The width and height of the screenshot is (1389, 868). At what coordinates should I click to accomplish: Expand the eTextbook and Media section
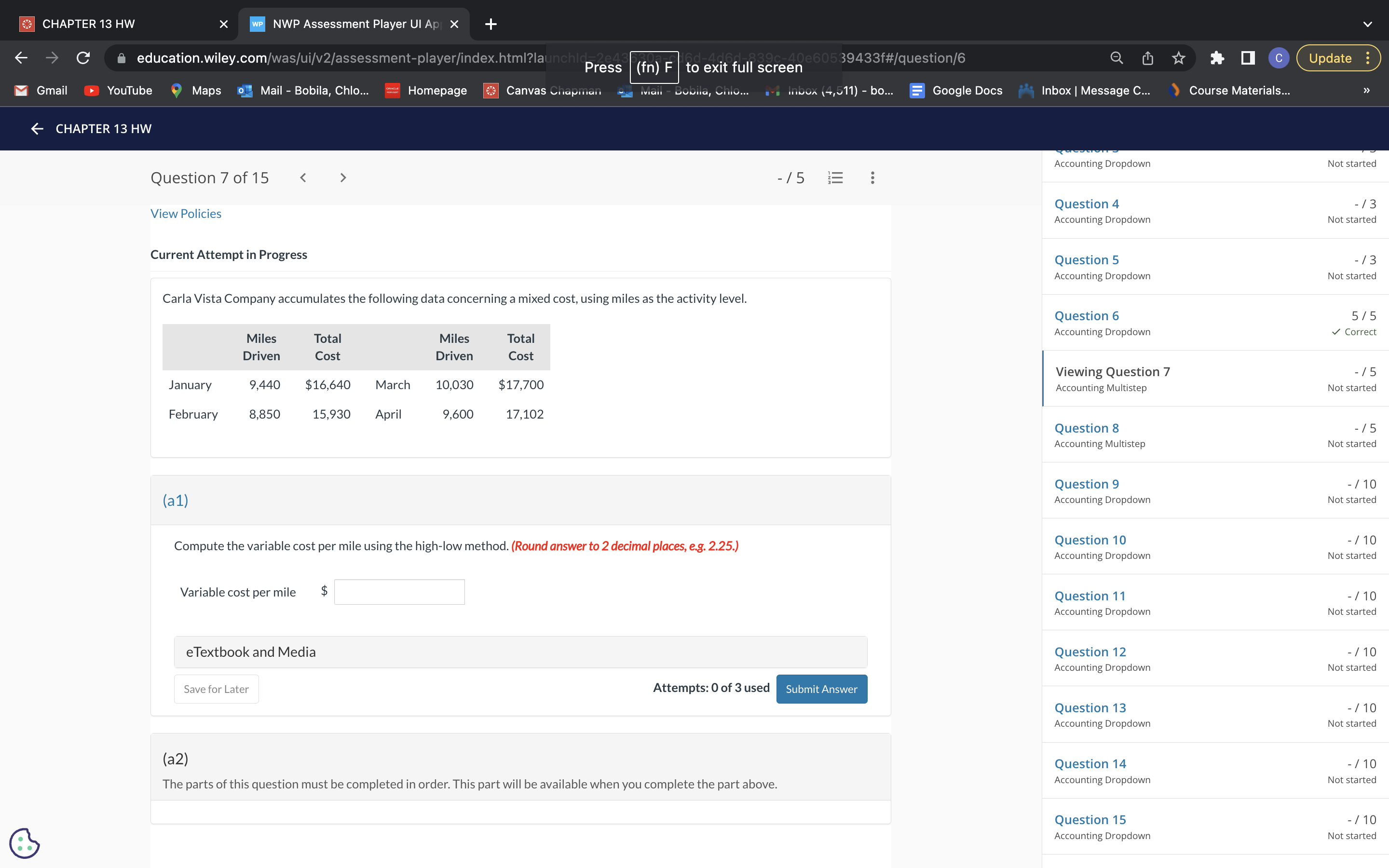(520, 651)
